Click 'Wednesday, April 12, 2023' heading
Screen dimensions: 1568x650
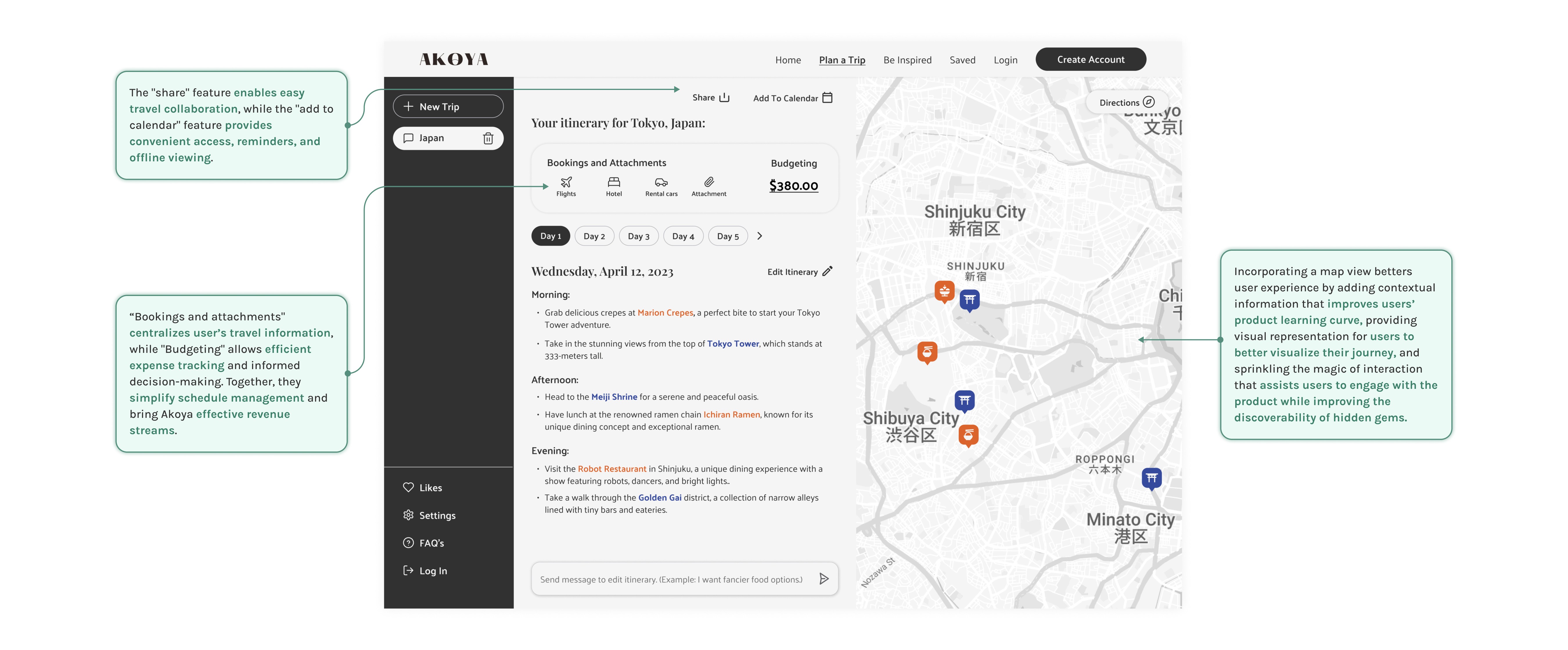[602, 271]
